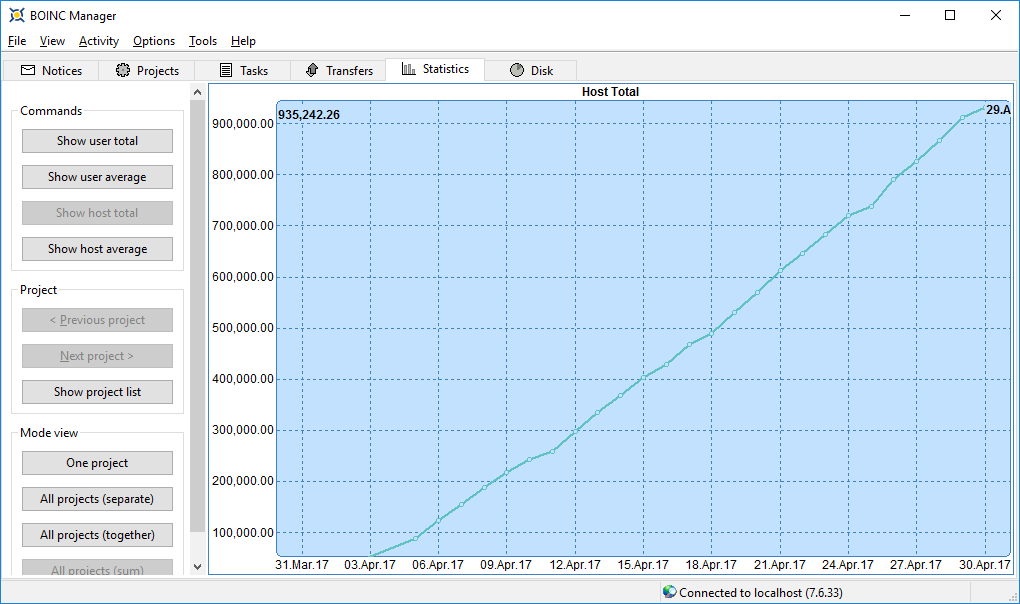This screenshot has width=1020, height=604.
Task: Select the Statistics tab label
Action: pos(446,68)
